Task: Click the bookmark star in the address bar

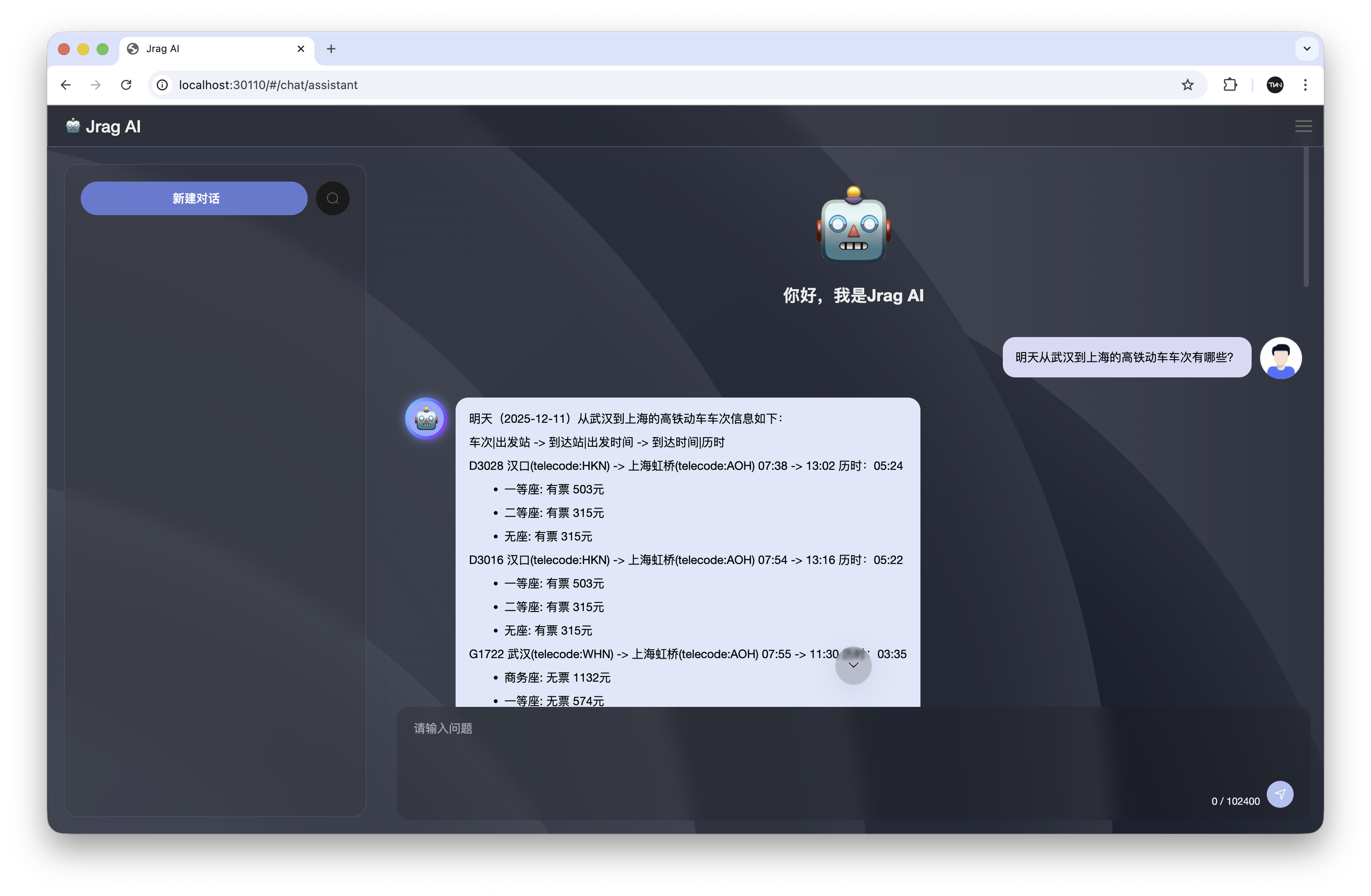Action: (1187, 84)
